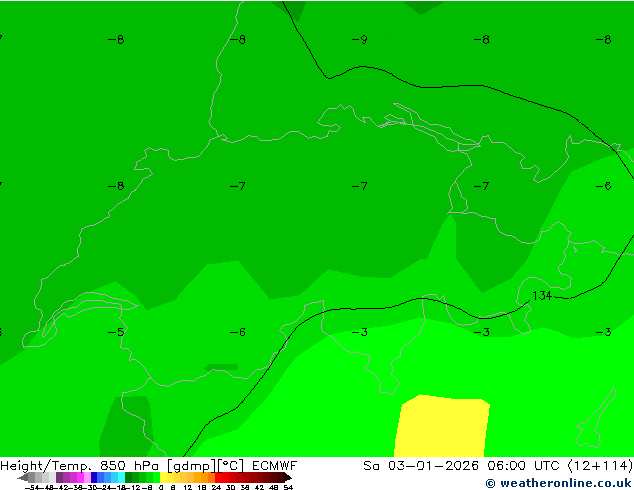Click the cyan swatch in the color legend
Screen dimensions: 634x490
(121, 477)
